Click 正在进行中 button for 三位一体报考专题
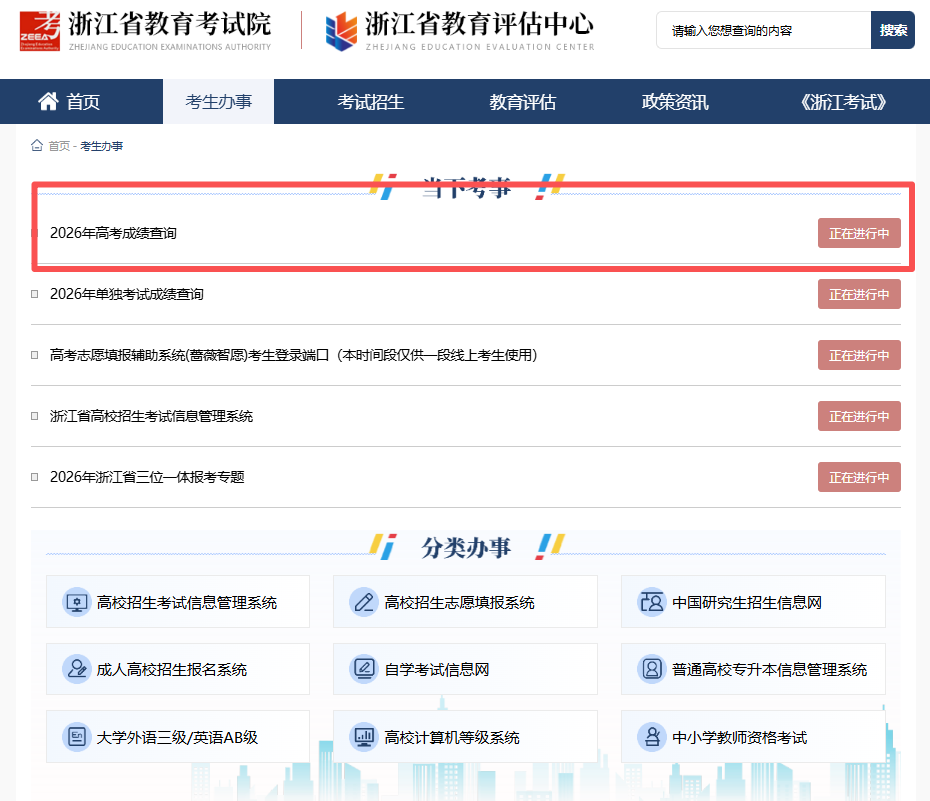 click(859, 477)
